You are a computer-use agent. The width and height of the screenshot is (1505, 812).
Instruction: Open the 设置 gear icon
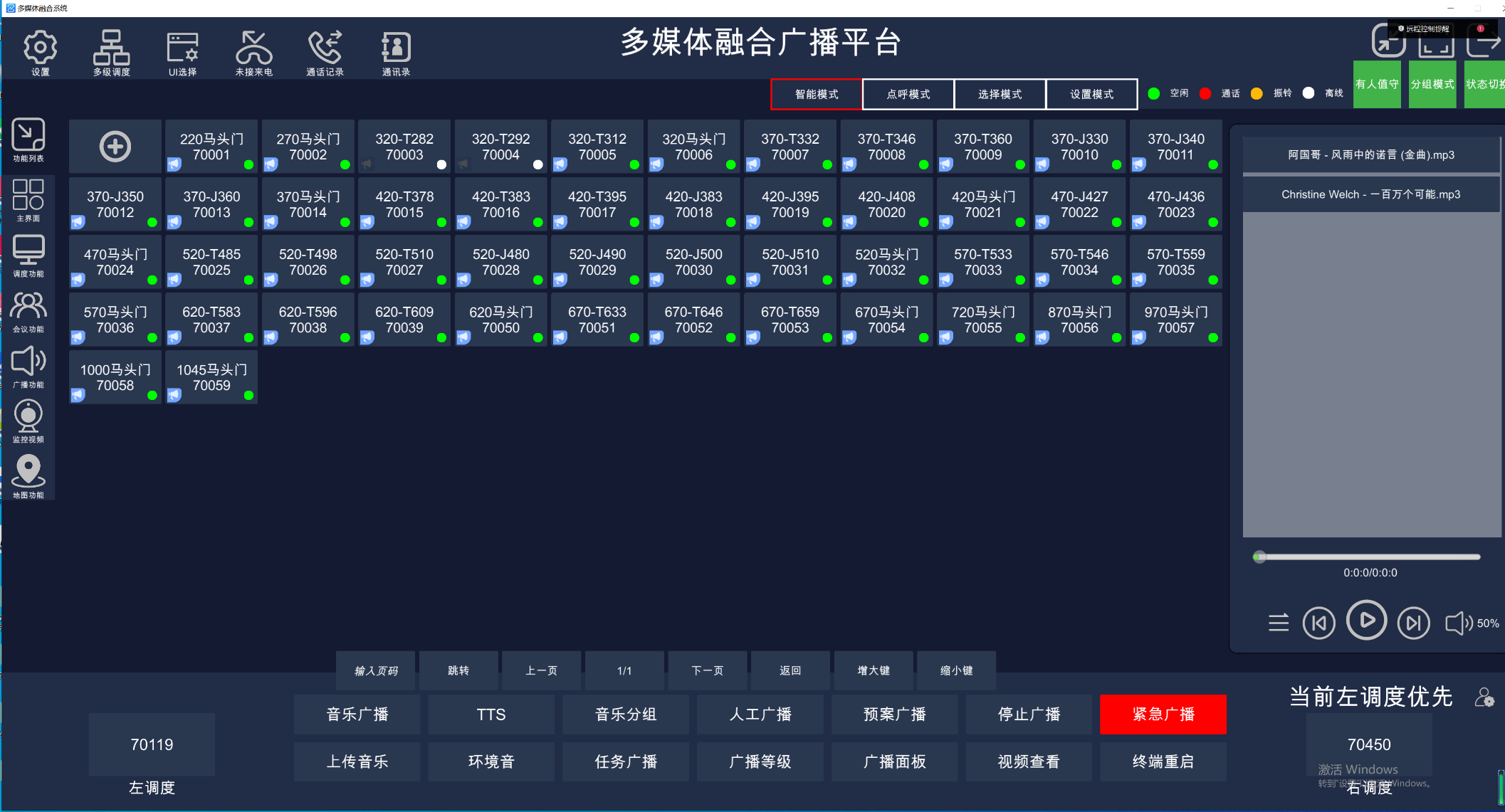pos(41,48)
